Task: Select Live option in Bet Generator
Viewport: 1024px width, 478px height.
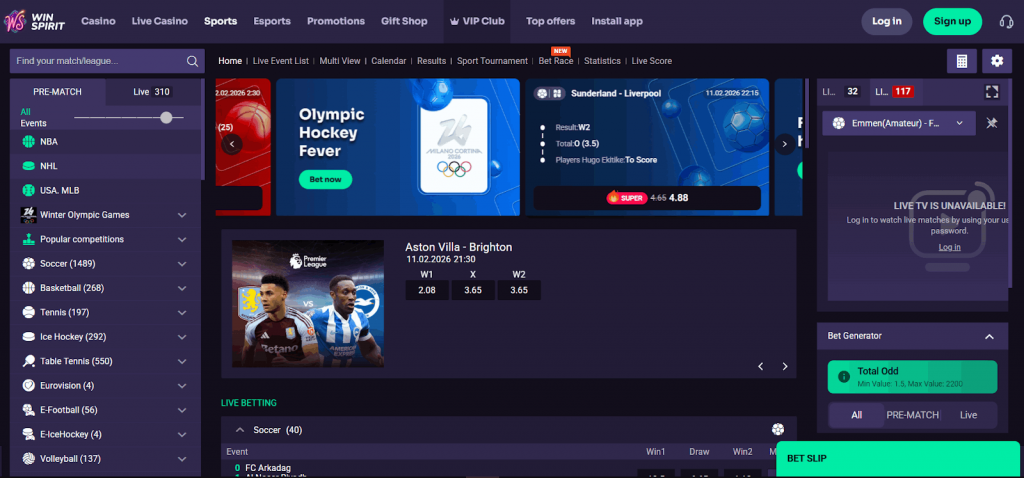Action: click(968, 414)
